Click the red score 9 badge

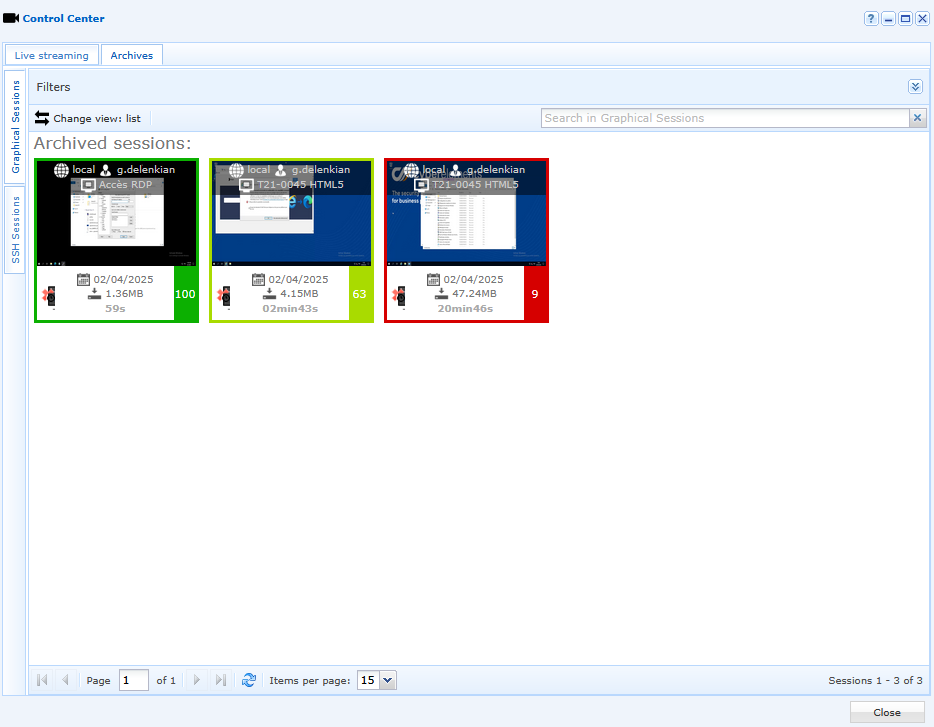pos(535,294)
